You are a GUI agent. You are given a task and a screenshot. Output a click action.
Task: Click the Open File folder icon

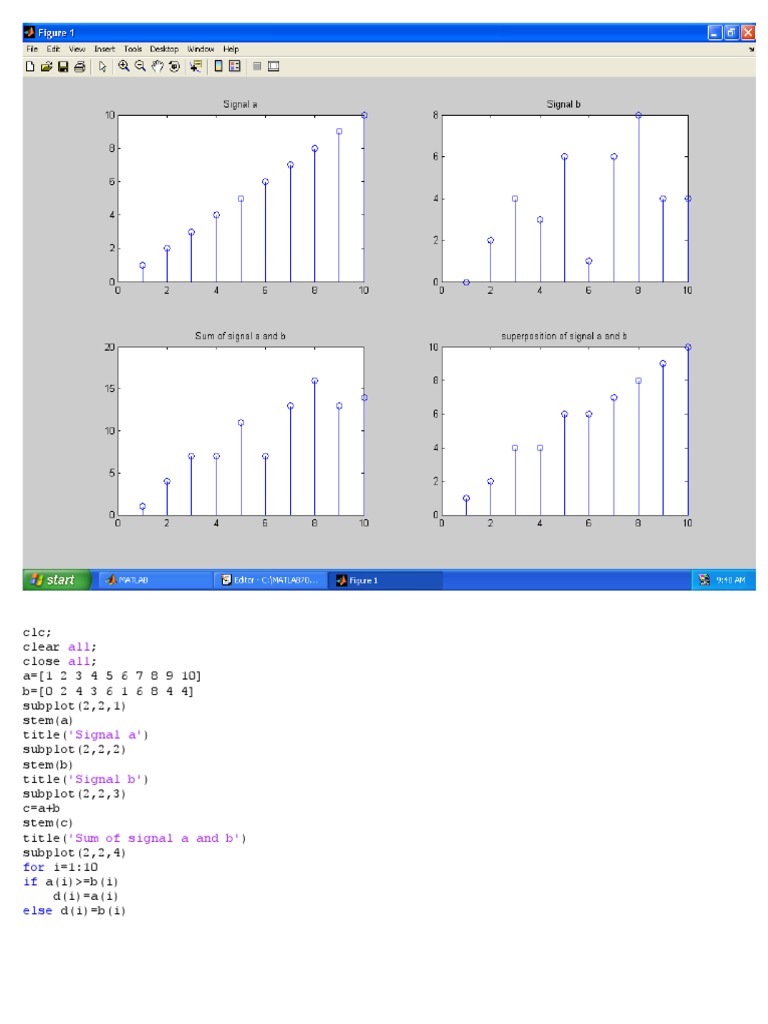46,67
